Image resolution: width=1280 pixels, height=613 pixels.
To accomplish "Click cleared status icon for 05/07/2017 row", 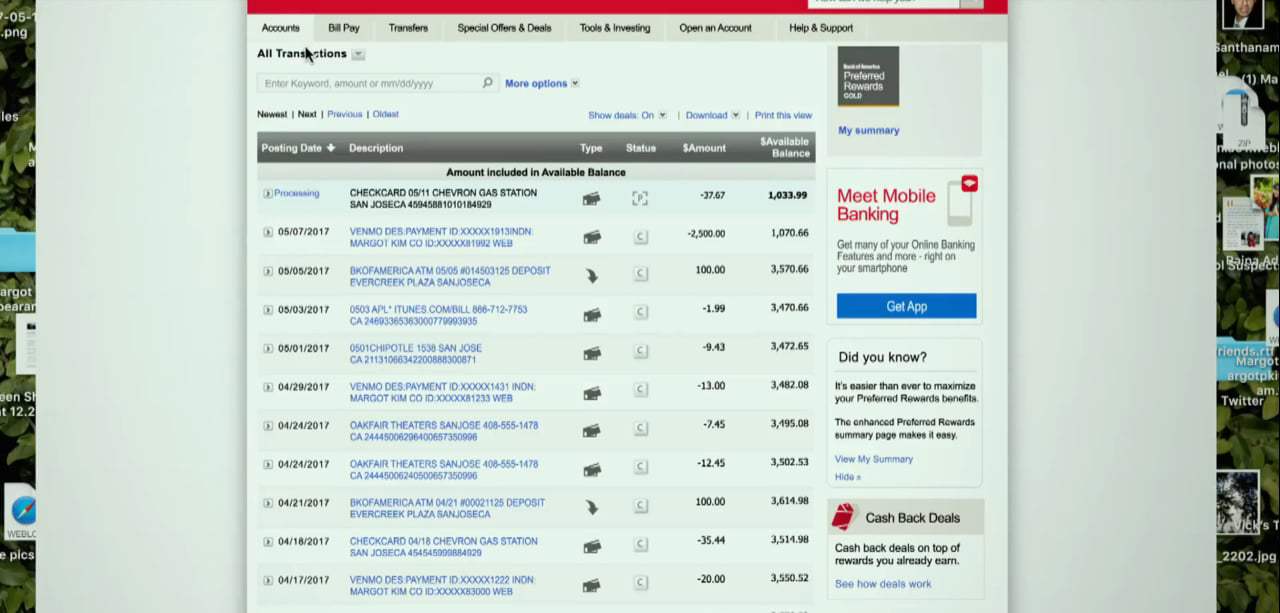I will point(641,237).
